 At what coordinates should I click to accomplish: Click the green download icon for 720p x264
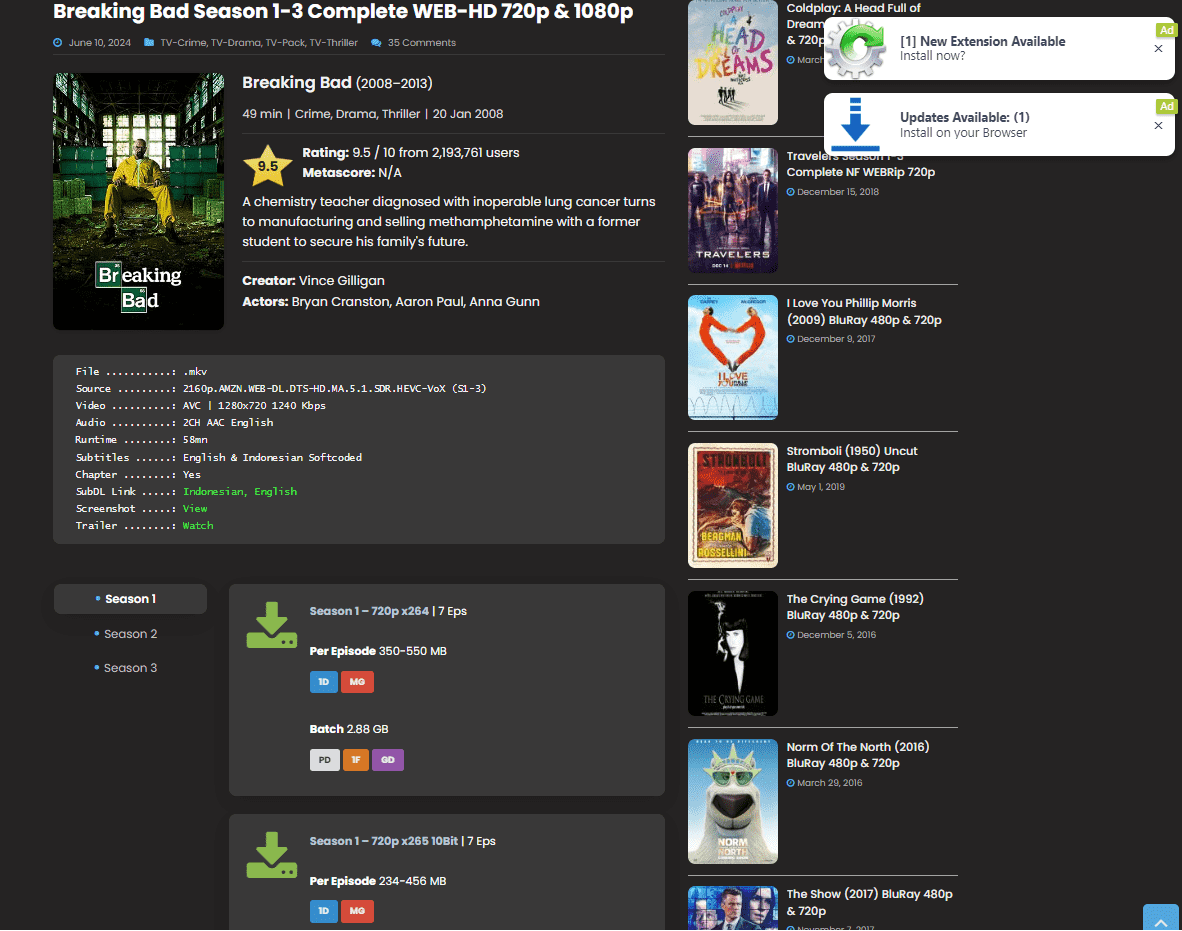271,625
